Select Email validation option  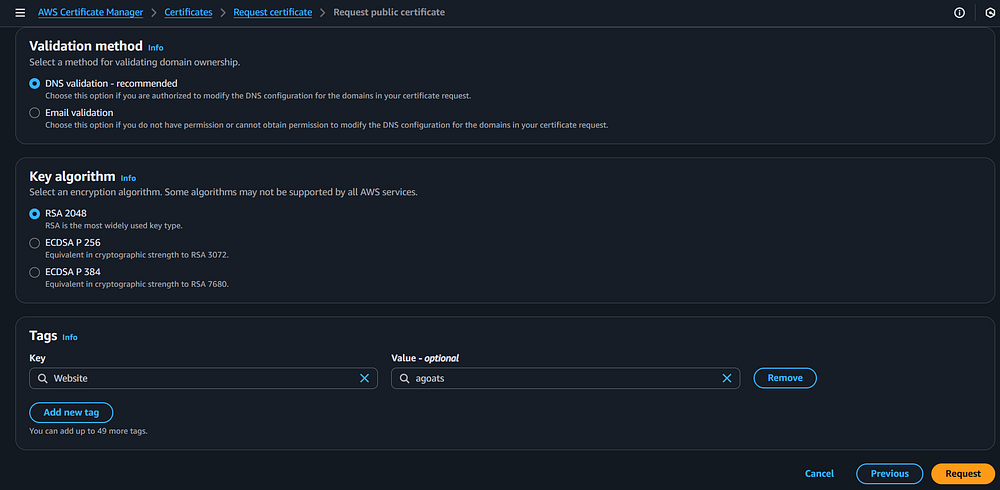click(35, 113)
